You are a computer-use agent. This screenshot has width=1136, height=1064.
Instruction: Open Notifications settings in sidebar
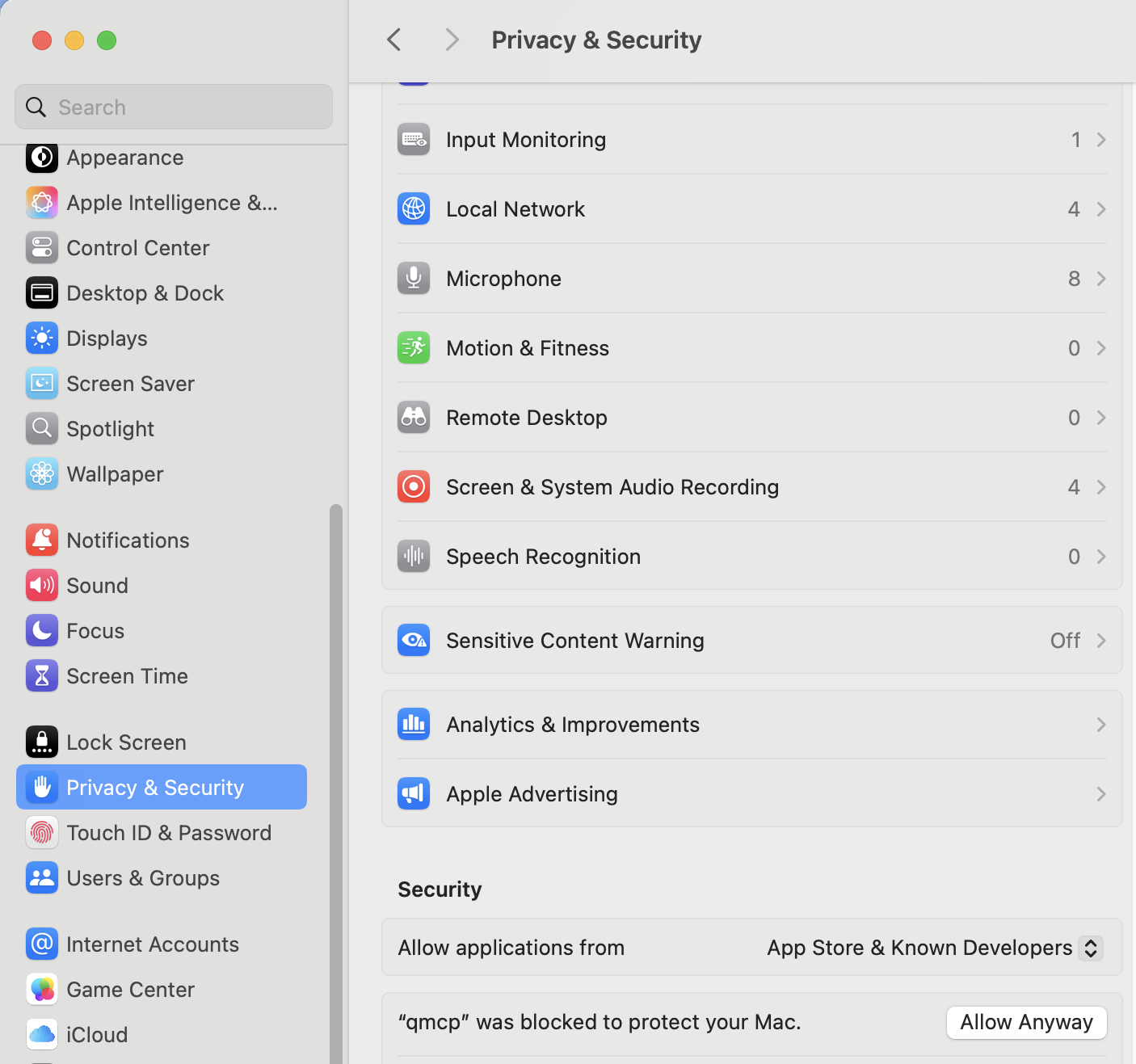click(x=128, y=540)
